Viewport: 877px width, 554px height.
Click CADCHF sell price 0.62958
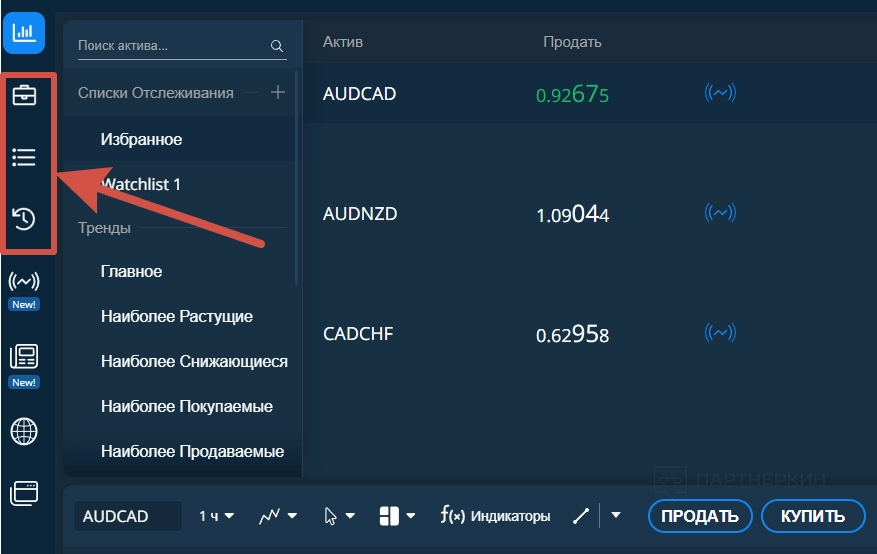572,334
